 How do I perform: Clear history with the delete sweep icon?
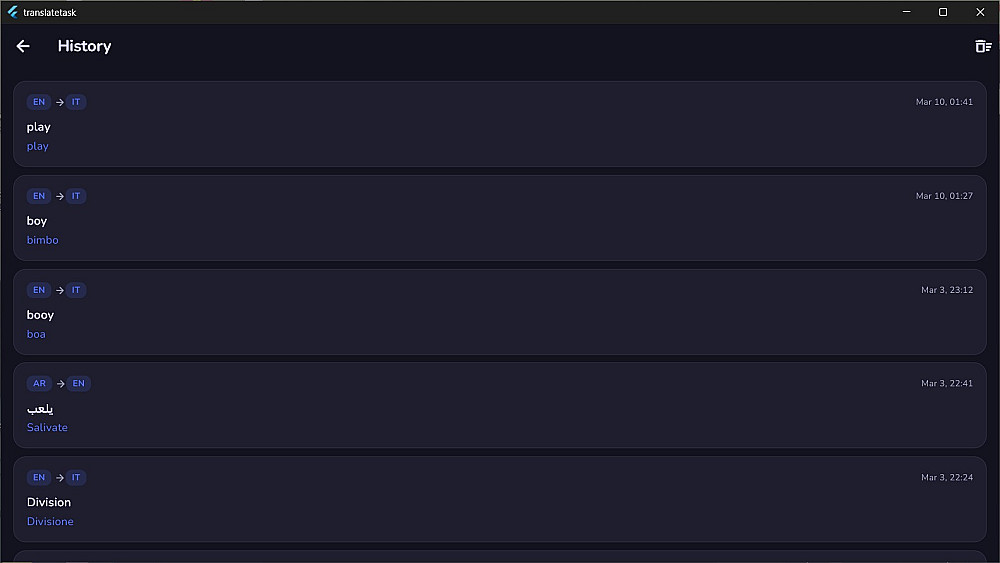pos(983,46)
